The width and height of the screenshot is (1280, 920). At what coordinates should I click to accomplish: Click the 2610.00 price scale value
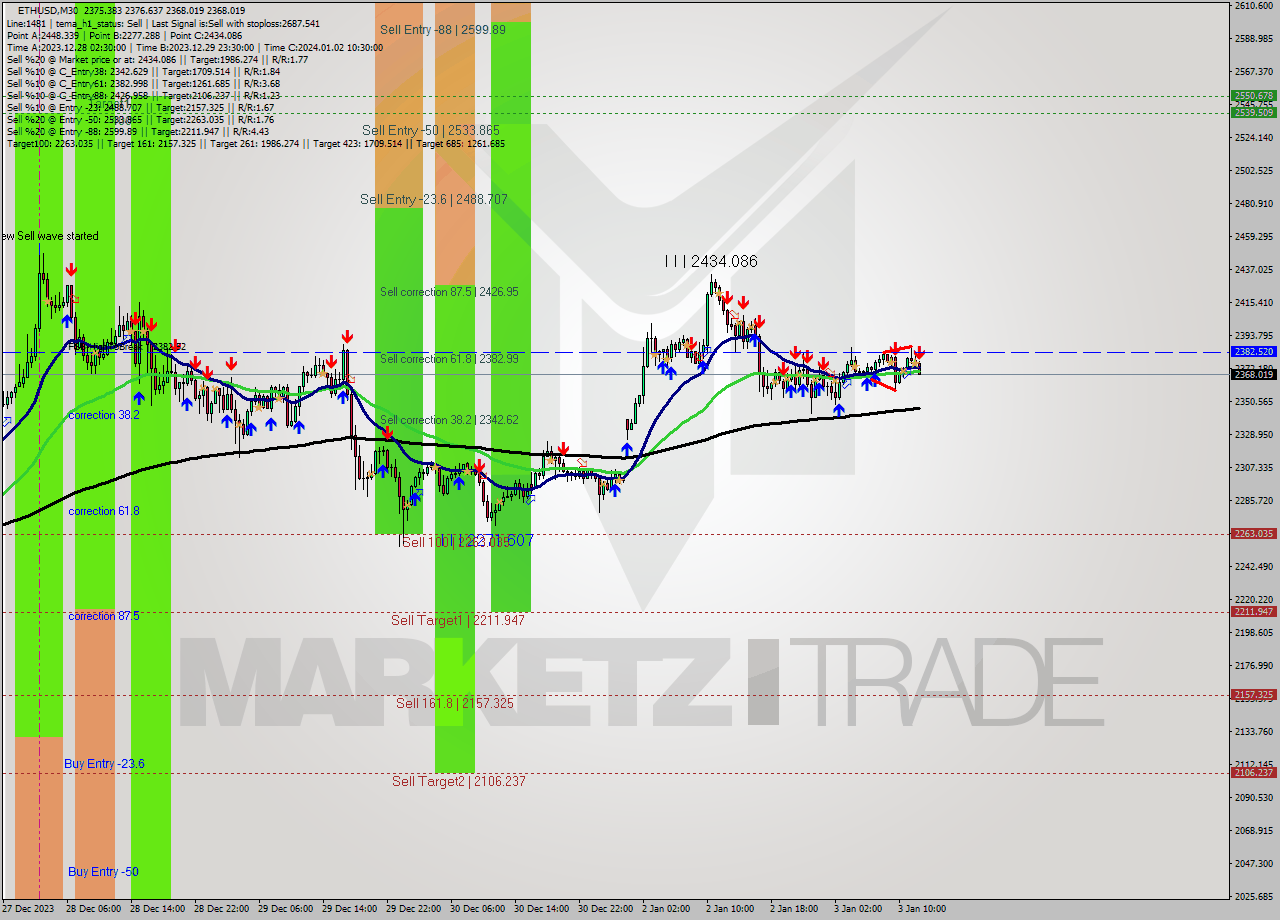coord(1253,6)
